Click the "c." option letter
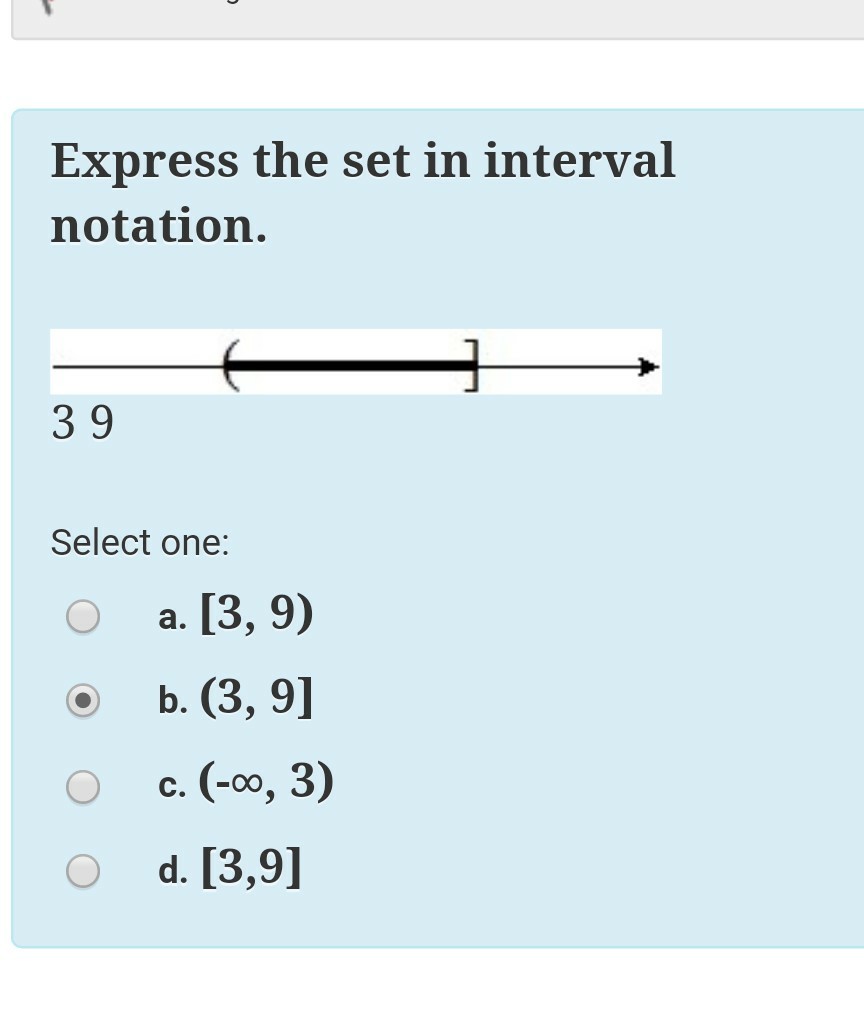This screenshot has height=1010, width=864. (172, 787)
